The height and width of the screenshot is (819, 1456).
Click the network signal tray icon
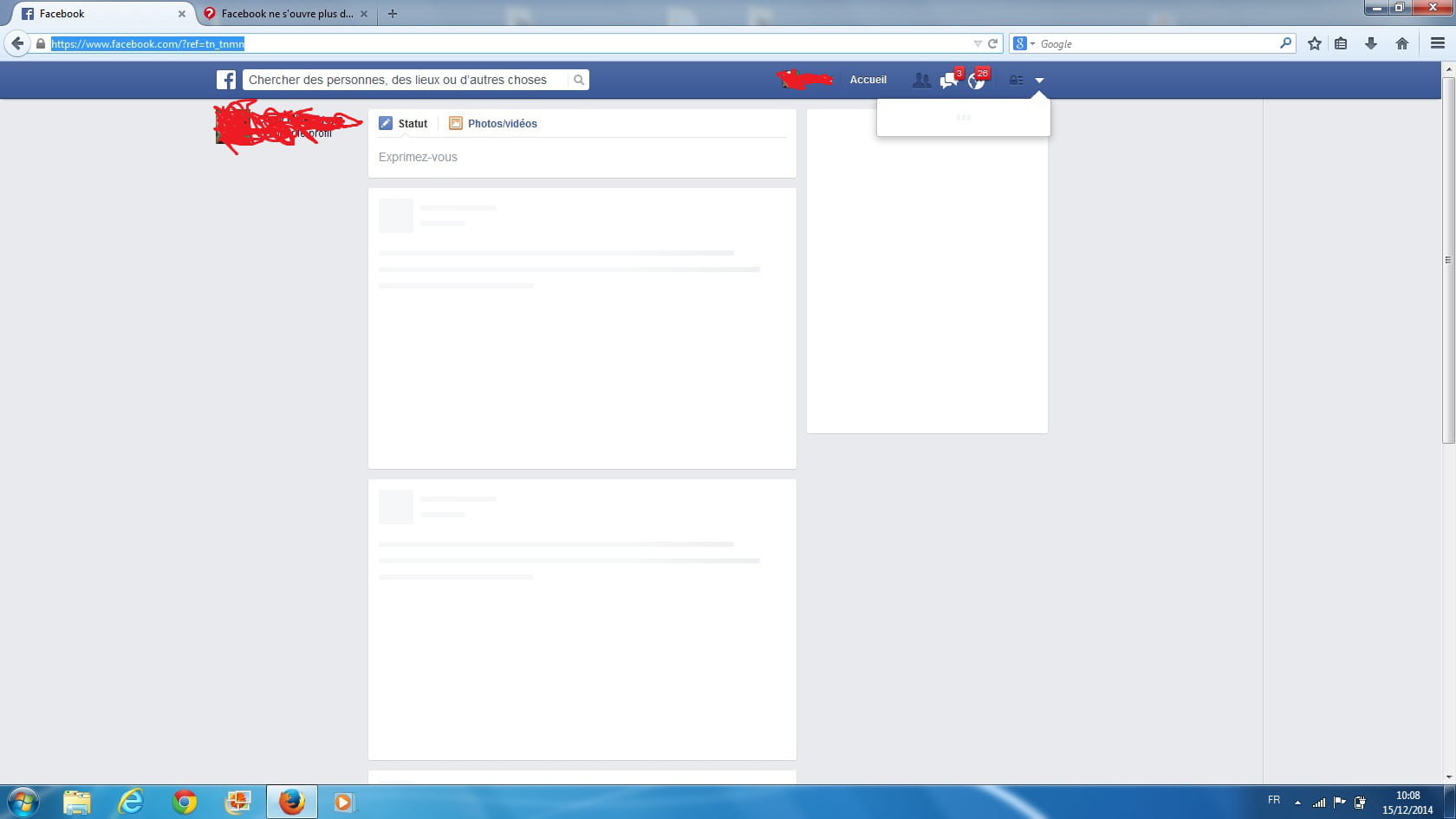(x=1319, y=803)
